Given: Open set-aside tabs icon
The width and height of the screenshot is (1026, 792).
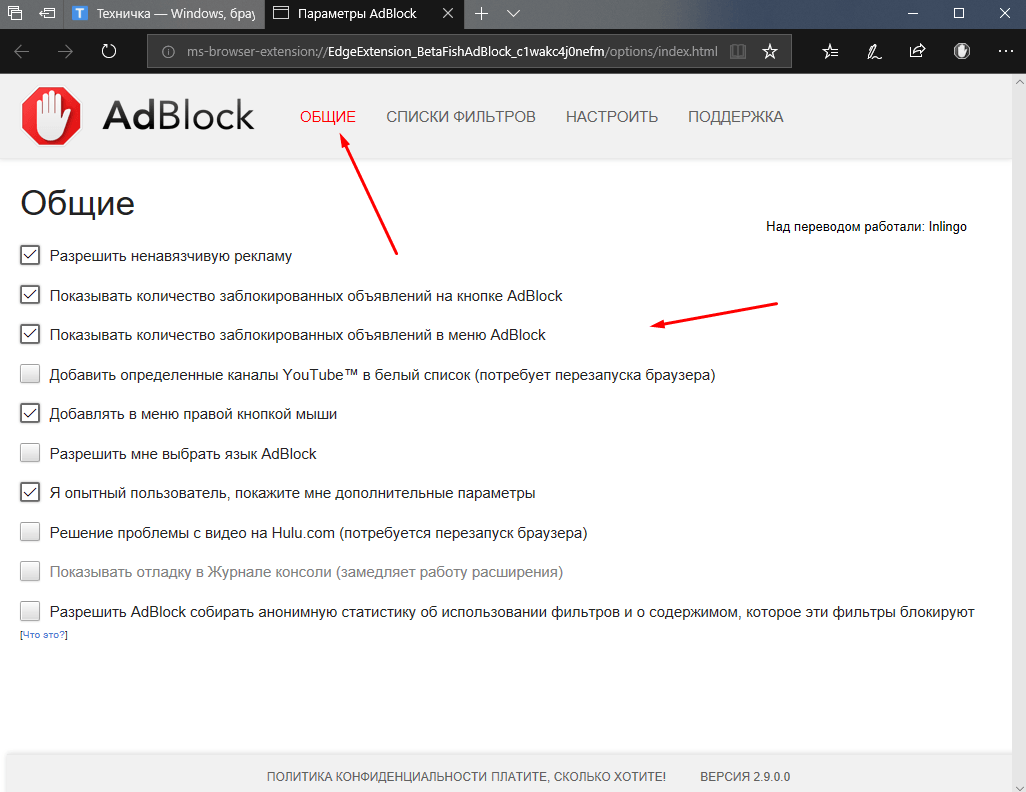Looking at the screenshot, I should [x=14, y=12].
